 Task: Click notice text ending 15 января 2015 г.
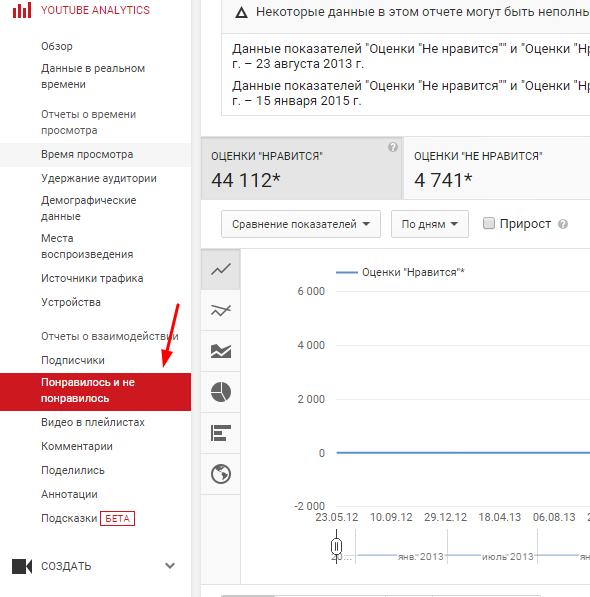click(x=411, y=93)
